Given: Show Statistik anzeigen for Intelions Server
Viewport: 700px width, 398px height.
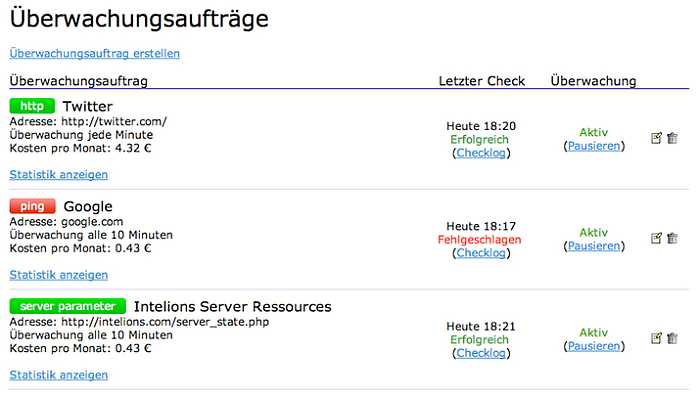Looking at the screenshot, I should [58, 375].
